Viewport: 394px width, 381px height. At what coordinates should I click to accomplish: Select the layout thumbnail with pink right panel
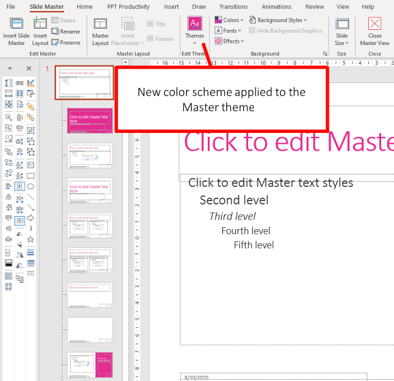(90, 365)
